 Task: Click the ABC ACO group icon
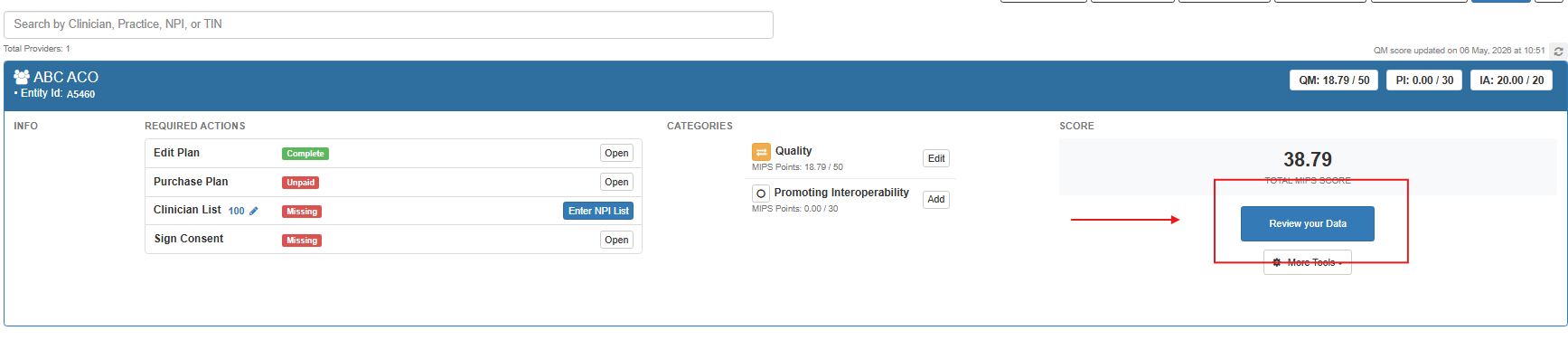point(22,77)
